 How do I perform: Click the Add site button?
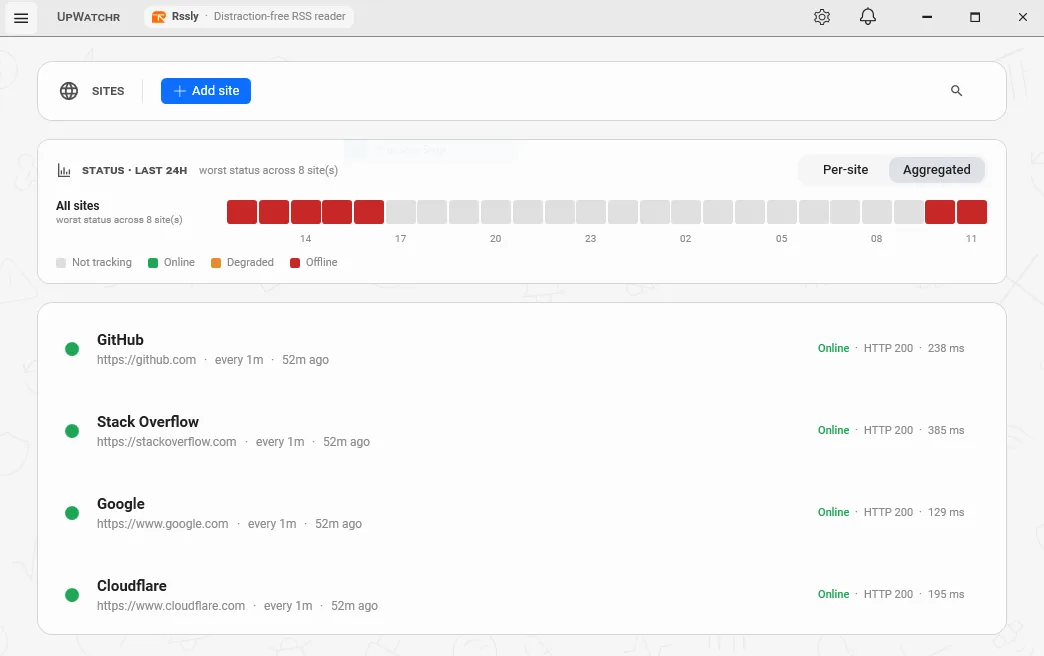click(x=206, y=91)
